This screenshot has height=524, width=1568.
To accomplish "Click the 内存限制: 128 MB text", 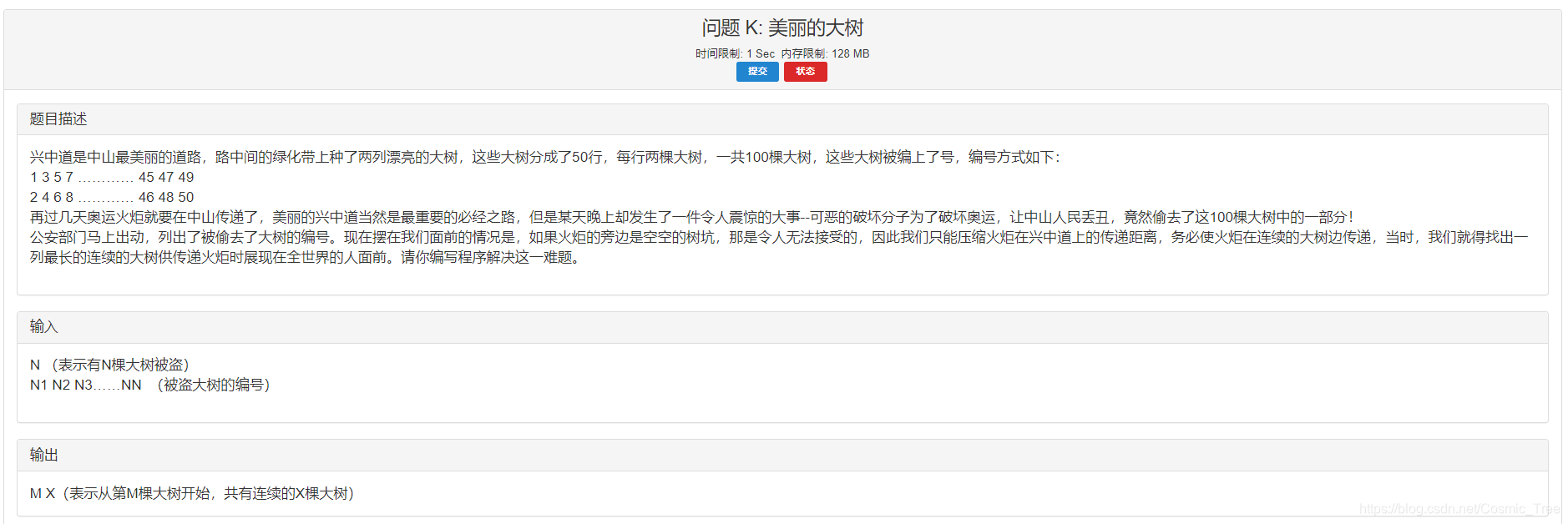I will (825, 53).
